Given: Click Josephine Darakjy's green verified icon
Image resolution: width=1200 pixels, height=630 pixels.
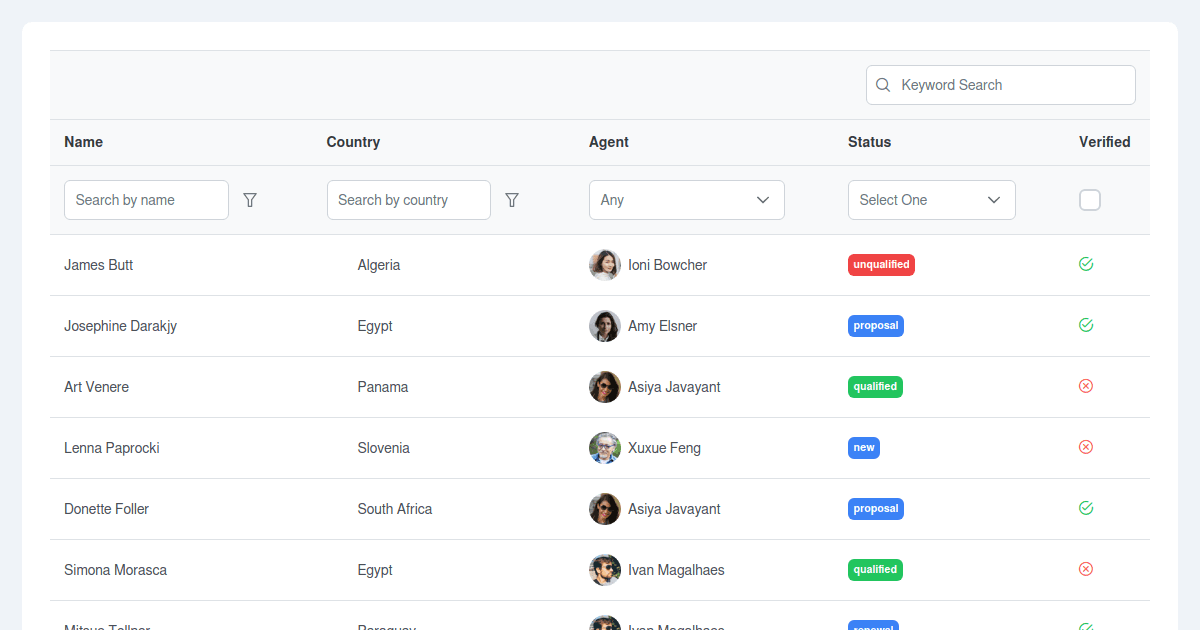Looking at the screenshot, I should coord(1086,325).
